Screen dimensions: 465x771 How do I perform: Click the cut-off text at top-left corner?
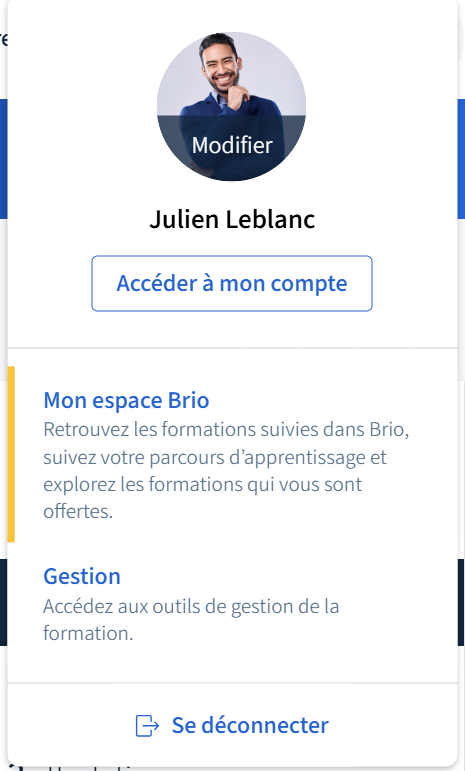click(3, 39)
